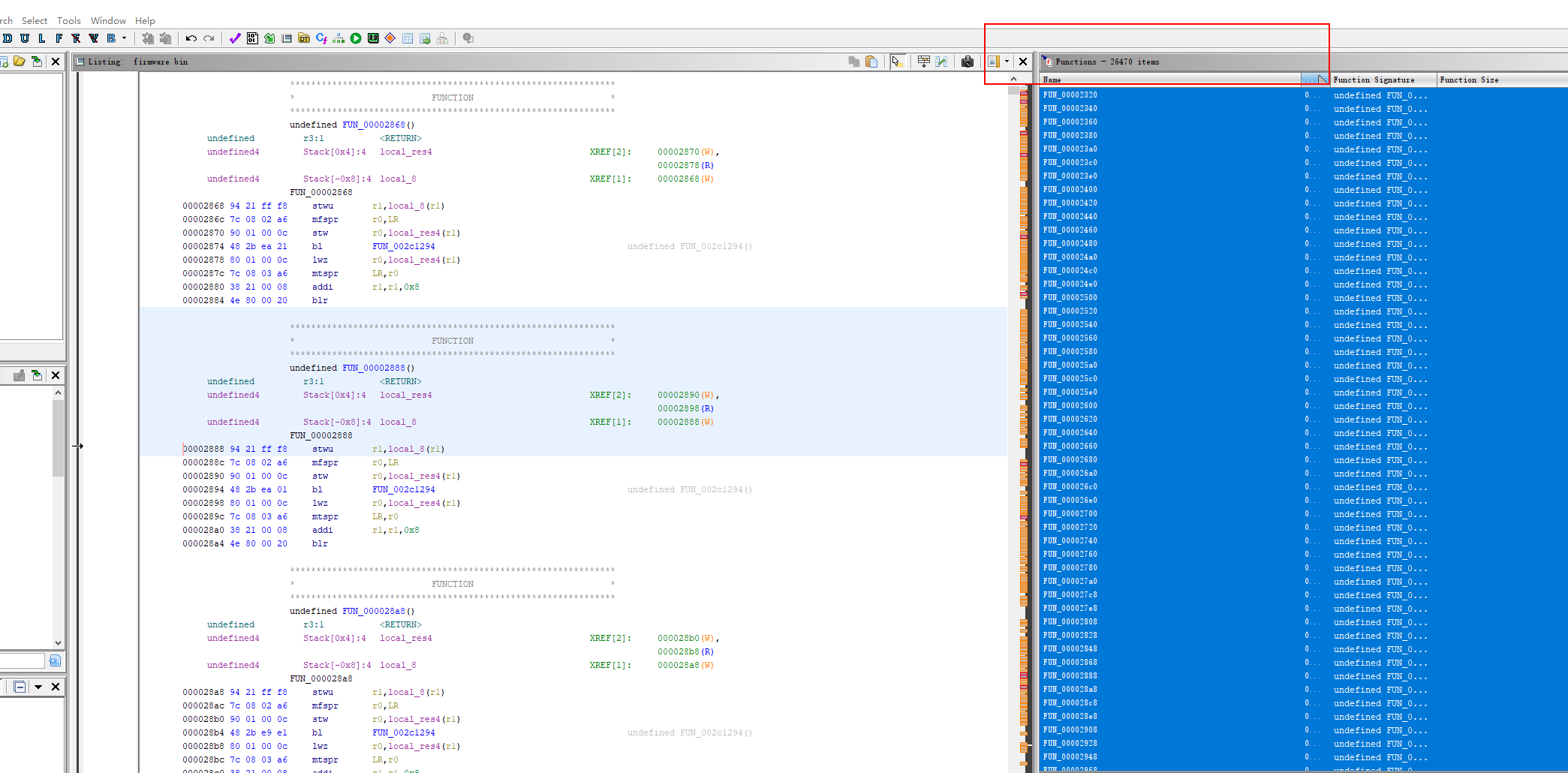The width and height of the screenshot is (1568, 773).
Task: Open the dropdown arrow next to B icon
Action: click(125, 38)
